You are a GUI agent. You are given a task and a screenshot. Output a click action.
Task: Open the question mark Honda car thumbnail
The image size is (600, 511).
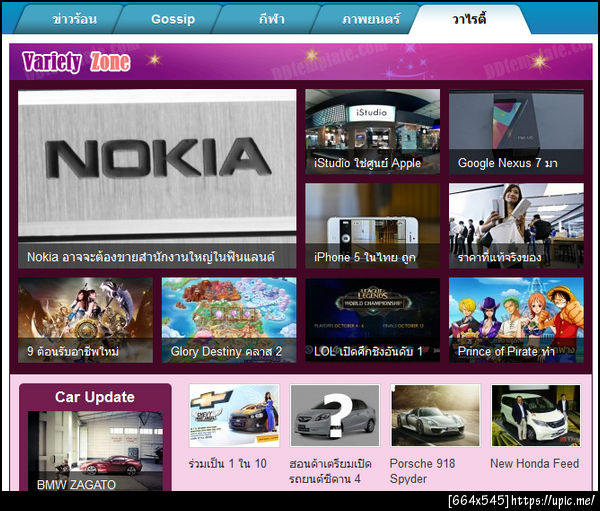[335, 416]
